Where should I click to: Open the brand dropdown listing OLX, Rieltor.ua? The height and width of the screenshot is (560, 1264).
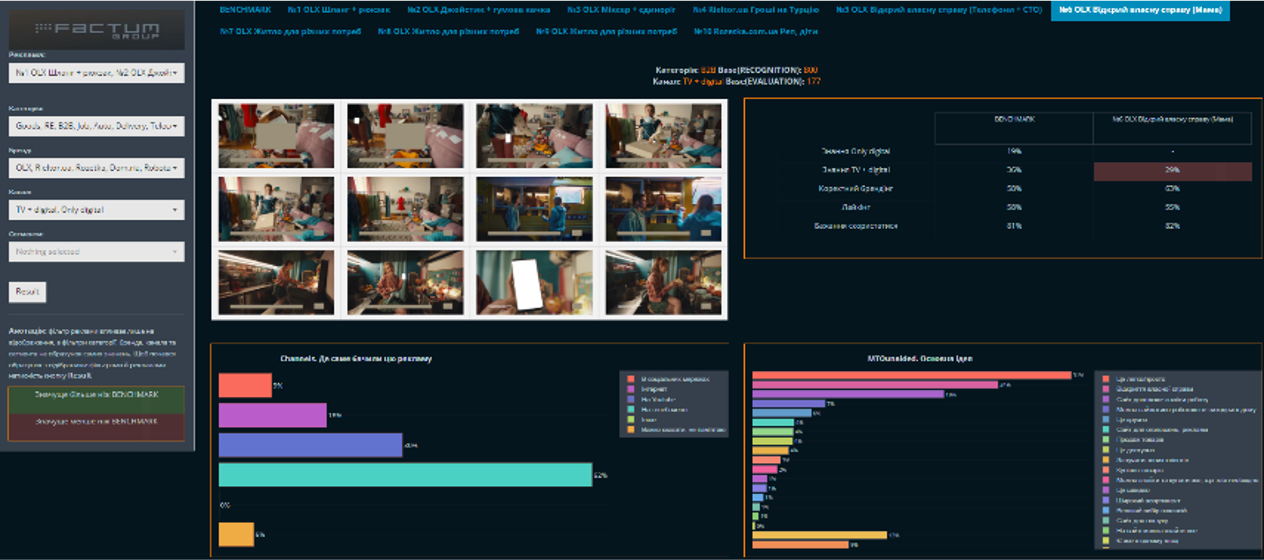[x=96, y=168]
